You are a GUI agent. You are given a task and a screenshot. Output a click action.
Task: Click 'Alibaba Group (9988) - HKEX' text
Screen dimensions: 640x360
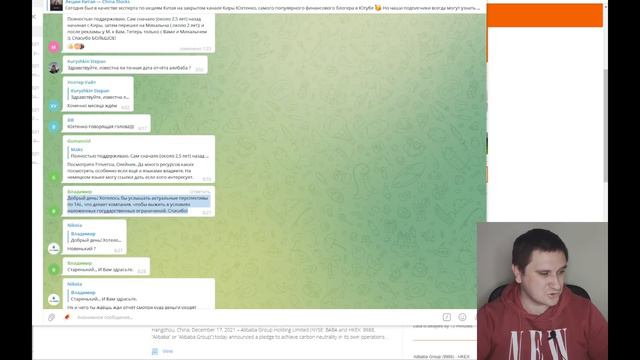click(442, 356)
